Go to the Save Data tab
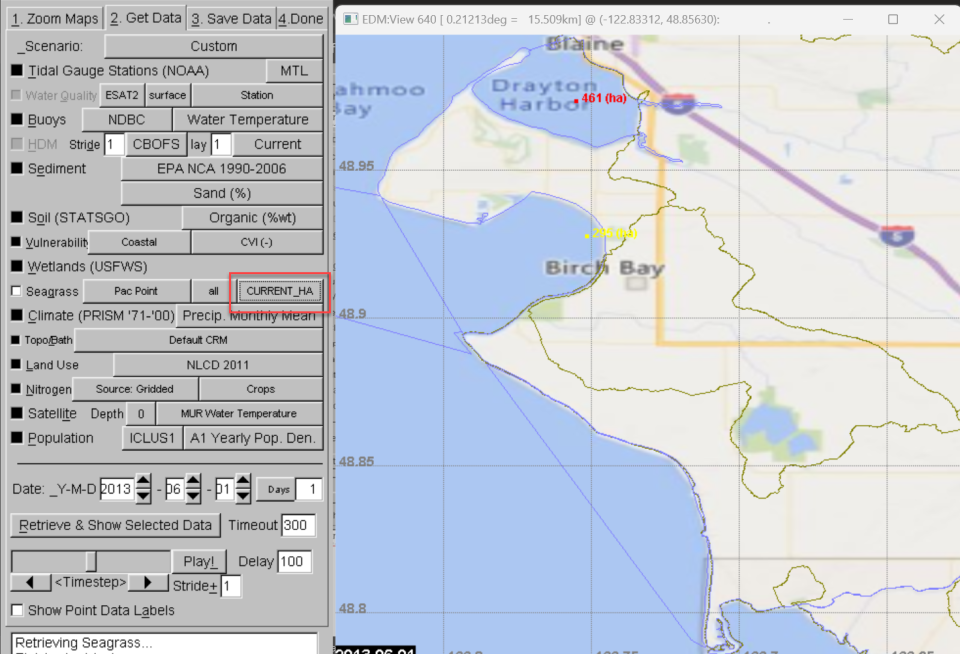Screen dimensions: 960x654 [x=231, y=18]
